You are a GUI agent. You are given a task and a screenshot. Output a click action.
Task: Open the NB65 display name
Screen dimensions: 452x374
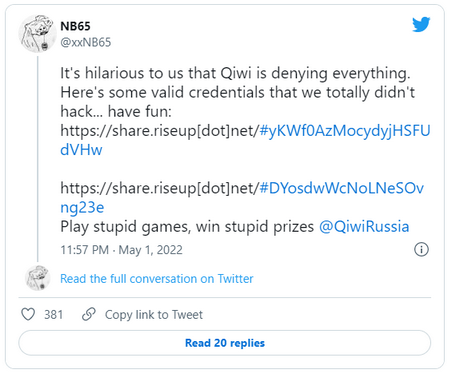pos(75,26)
